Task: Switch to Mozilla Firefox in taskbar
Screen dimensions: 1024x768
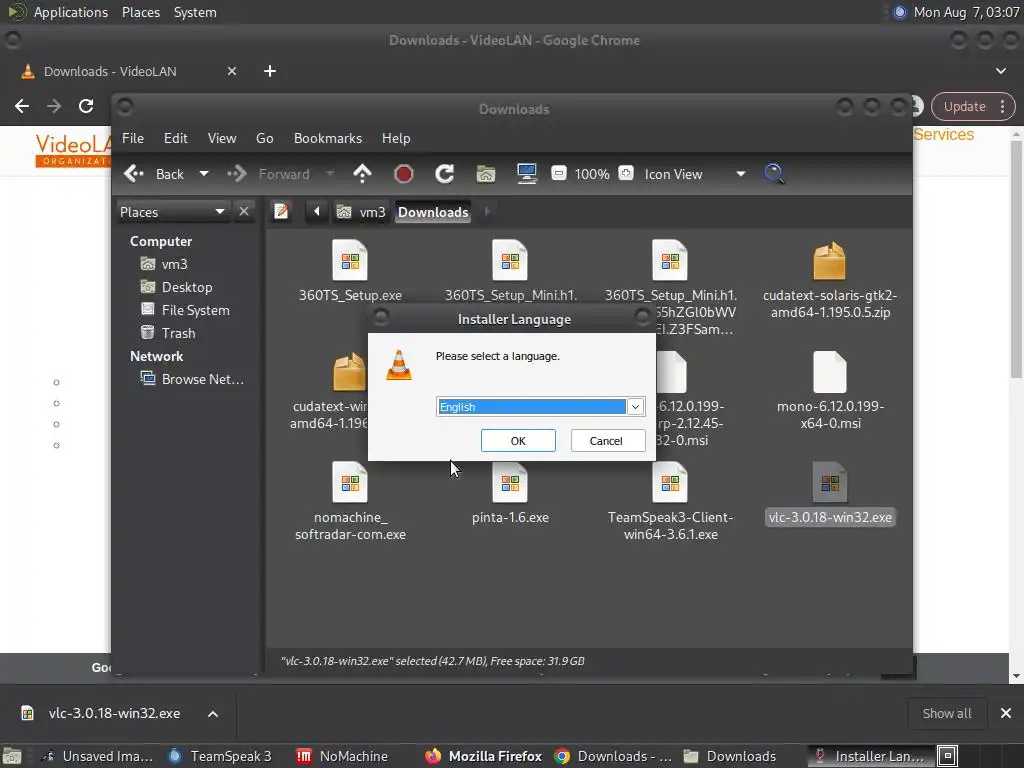Action: coord(483,756)
